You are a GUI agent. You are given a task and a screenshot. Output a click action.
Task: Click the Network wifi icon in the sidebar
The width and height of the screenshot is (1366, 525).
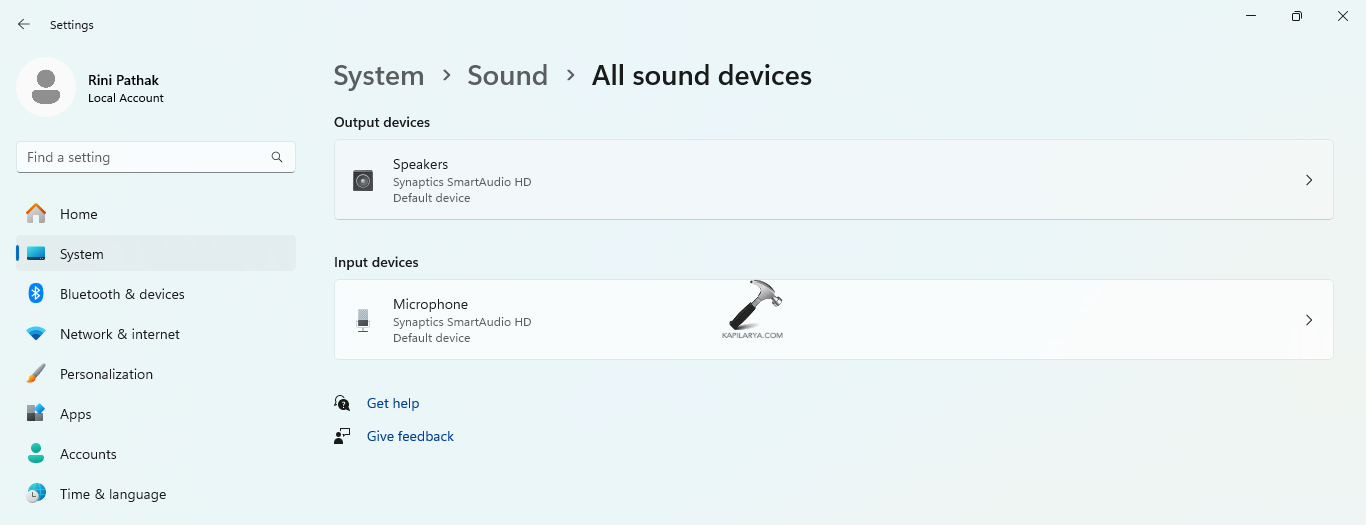tap(36, 334)
